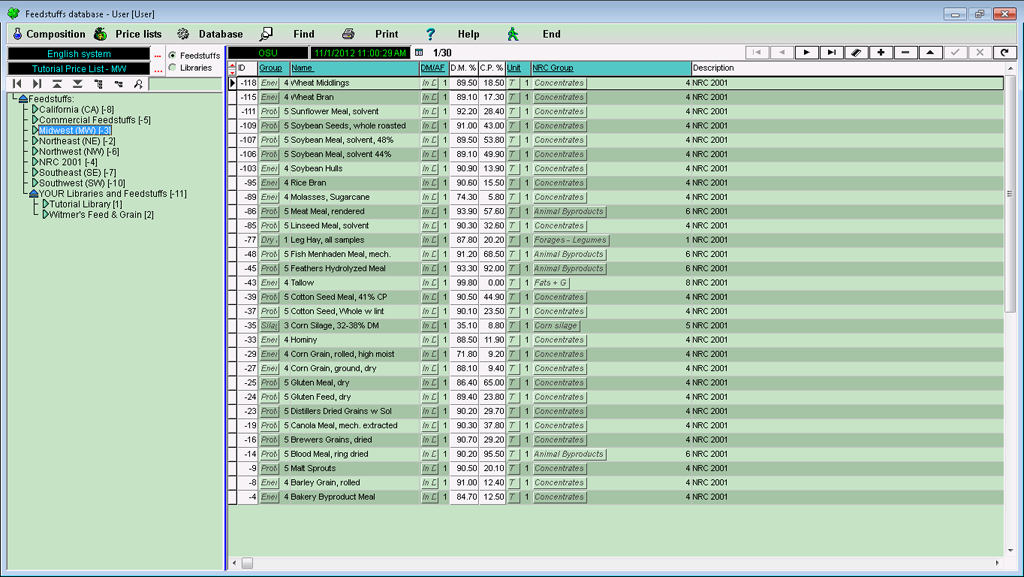This screenshot has height=577, width=1024.
Task: Sort by the Name column header
Action: tap(302, 68)
